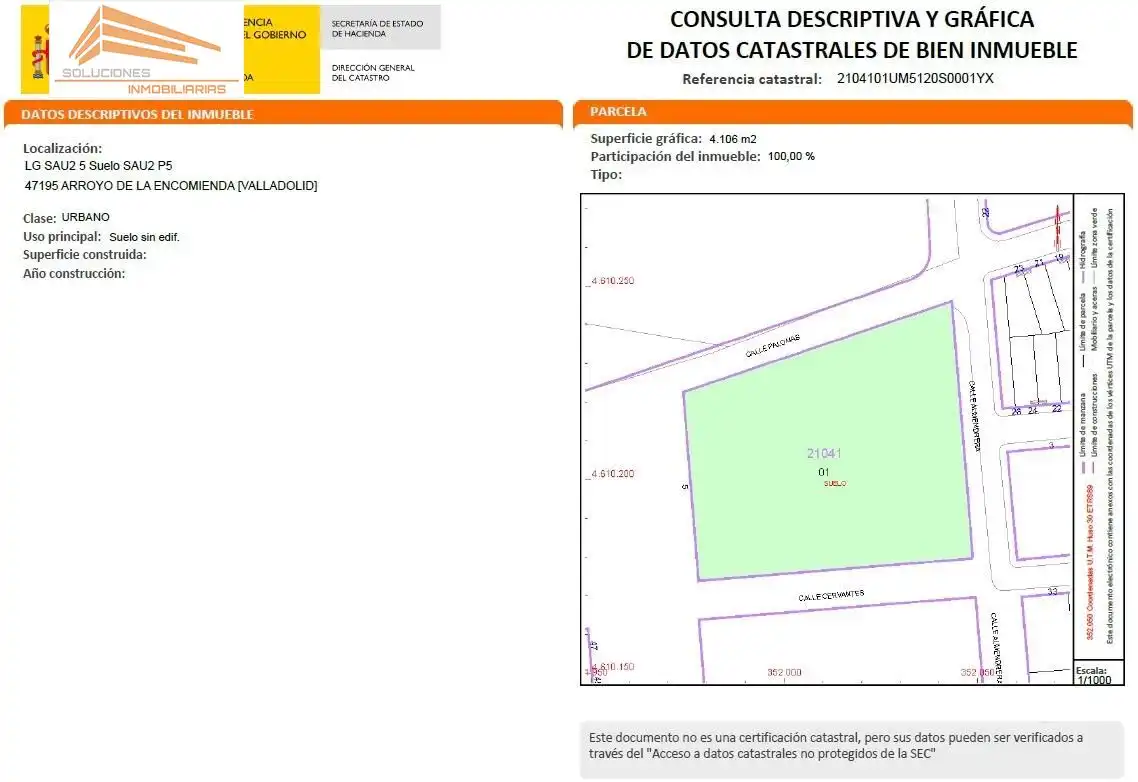
Task: Click 'DIRECCIÓN GENERAL DEL CATASTRO' text
Action: pyautogui.click(x=373, y=73)
